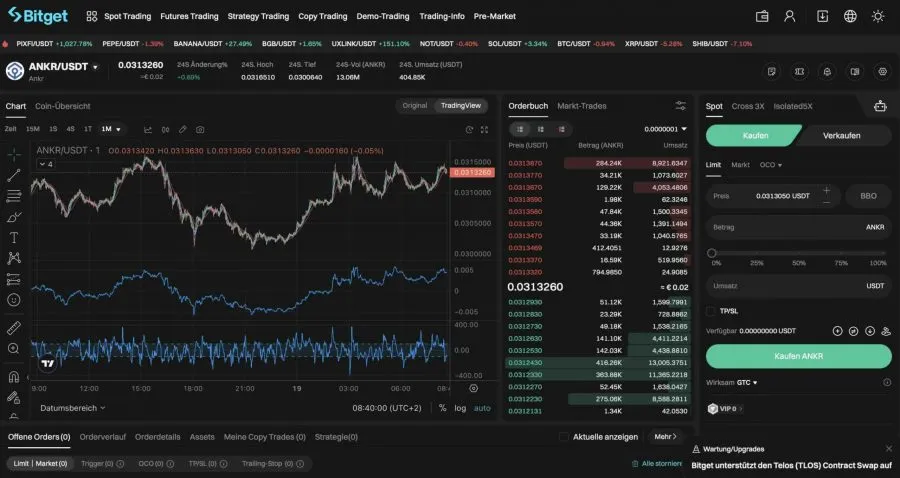
Task: Click the deposit plus icon next to Verfügbar
Action: tap(837, 331)
